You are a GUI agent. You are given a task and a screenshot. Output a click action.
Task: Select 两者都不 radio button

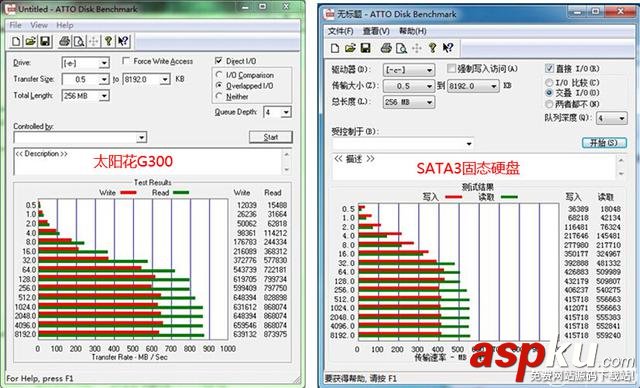[x=549, y=104]
